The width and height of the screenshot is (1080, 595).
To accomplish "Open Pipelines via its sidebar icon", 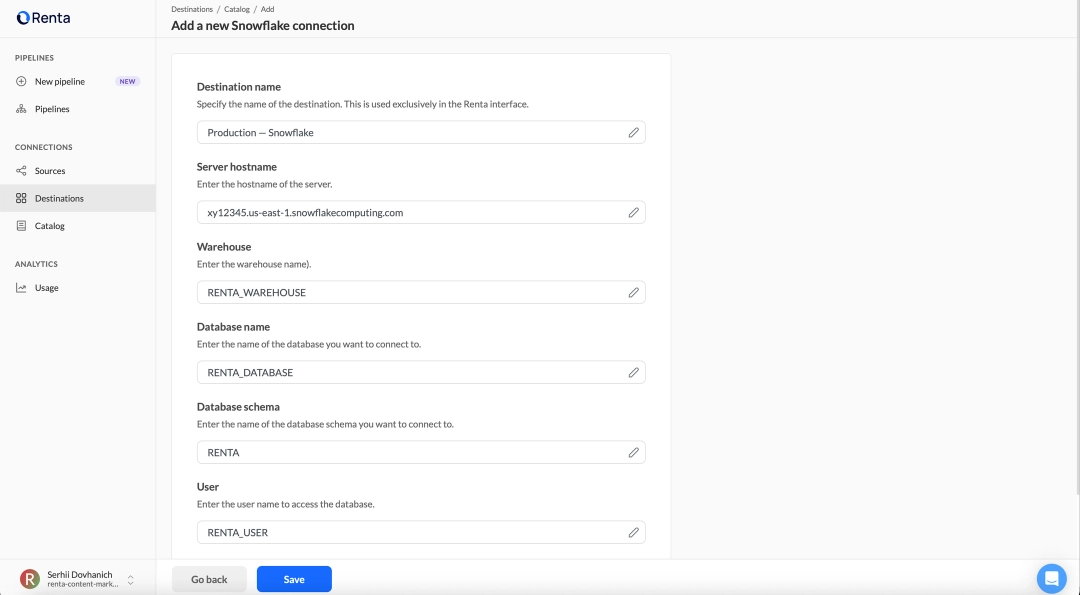I will point(21,108).
